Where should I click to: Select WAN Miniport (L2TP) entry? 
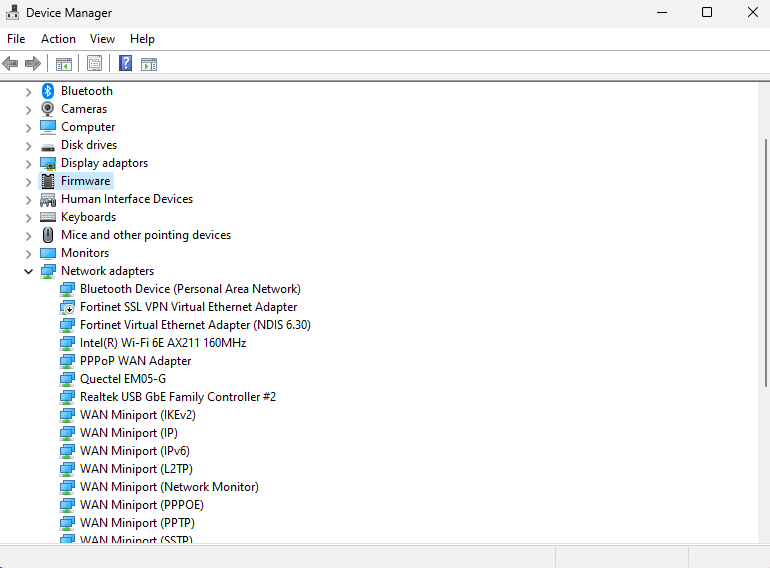point(136,469)
